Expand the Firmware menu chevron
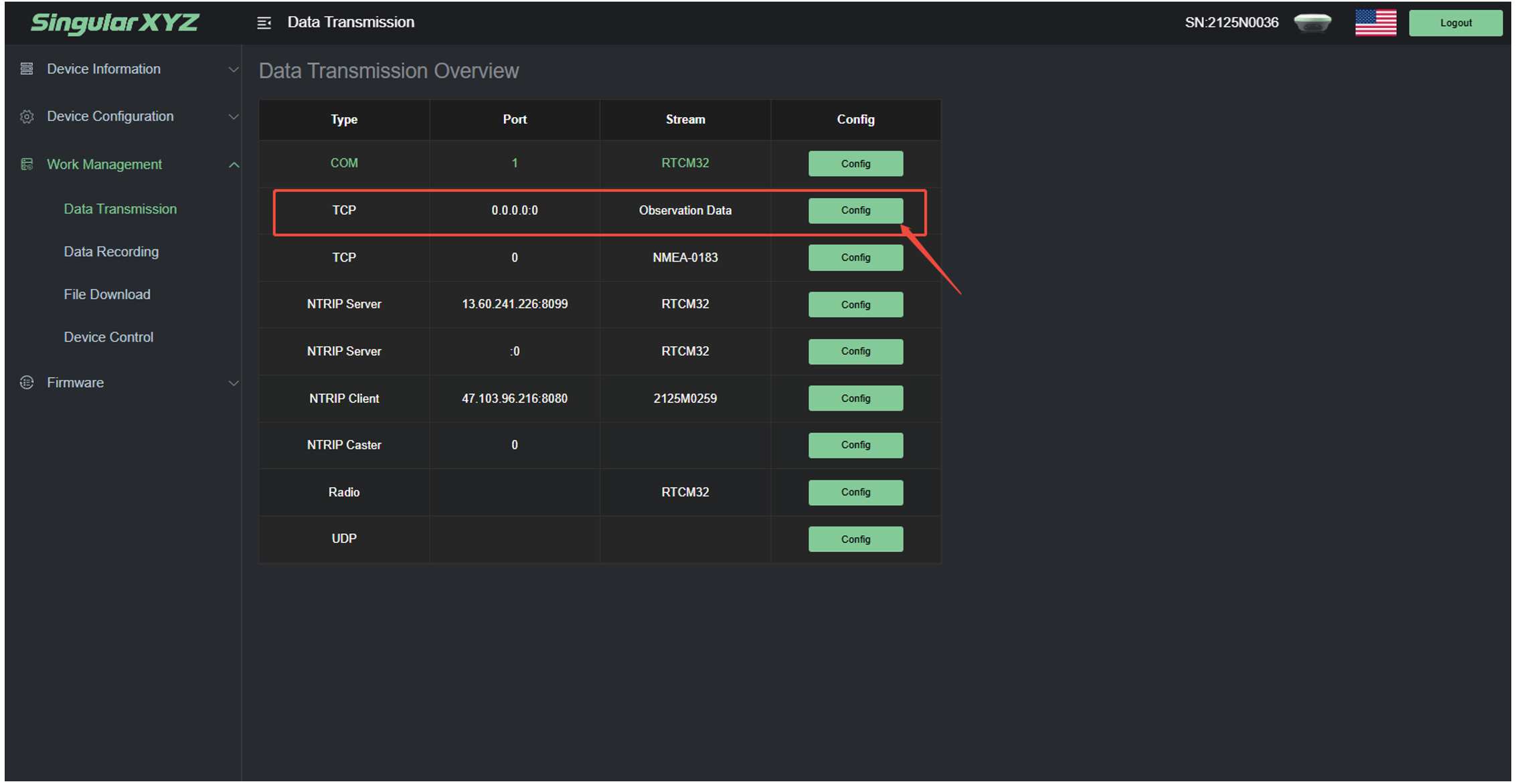Viewport: 1522px width, 784px height. tap(234, 383)
